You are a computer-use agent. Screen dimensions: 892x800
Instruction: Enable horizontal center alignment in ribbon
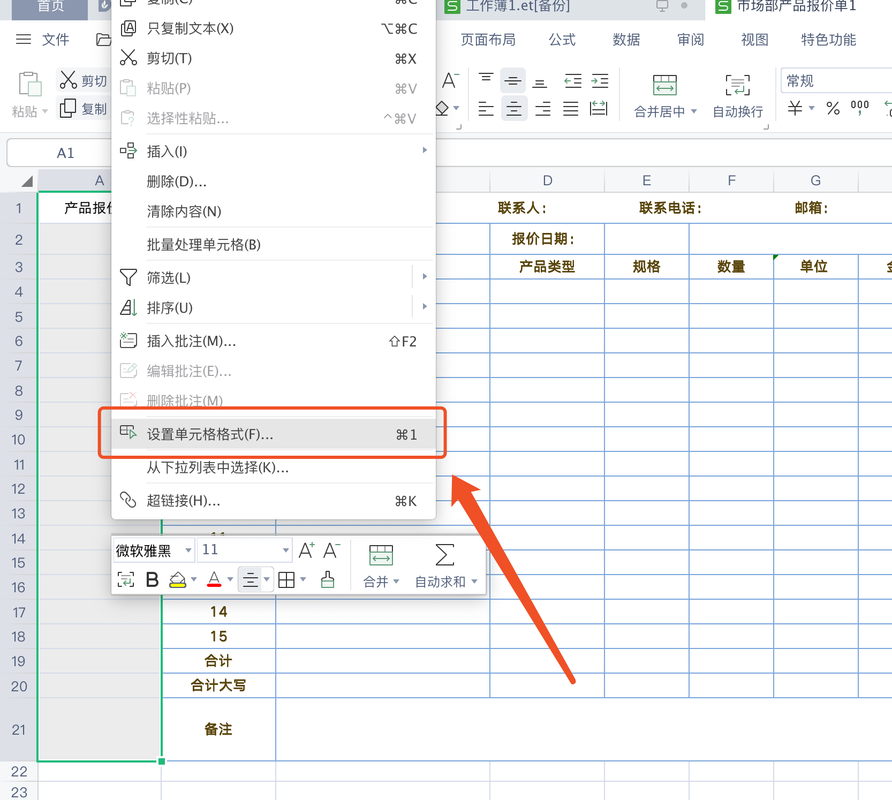514,110
